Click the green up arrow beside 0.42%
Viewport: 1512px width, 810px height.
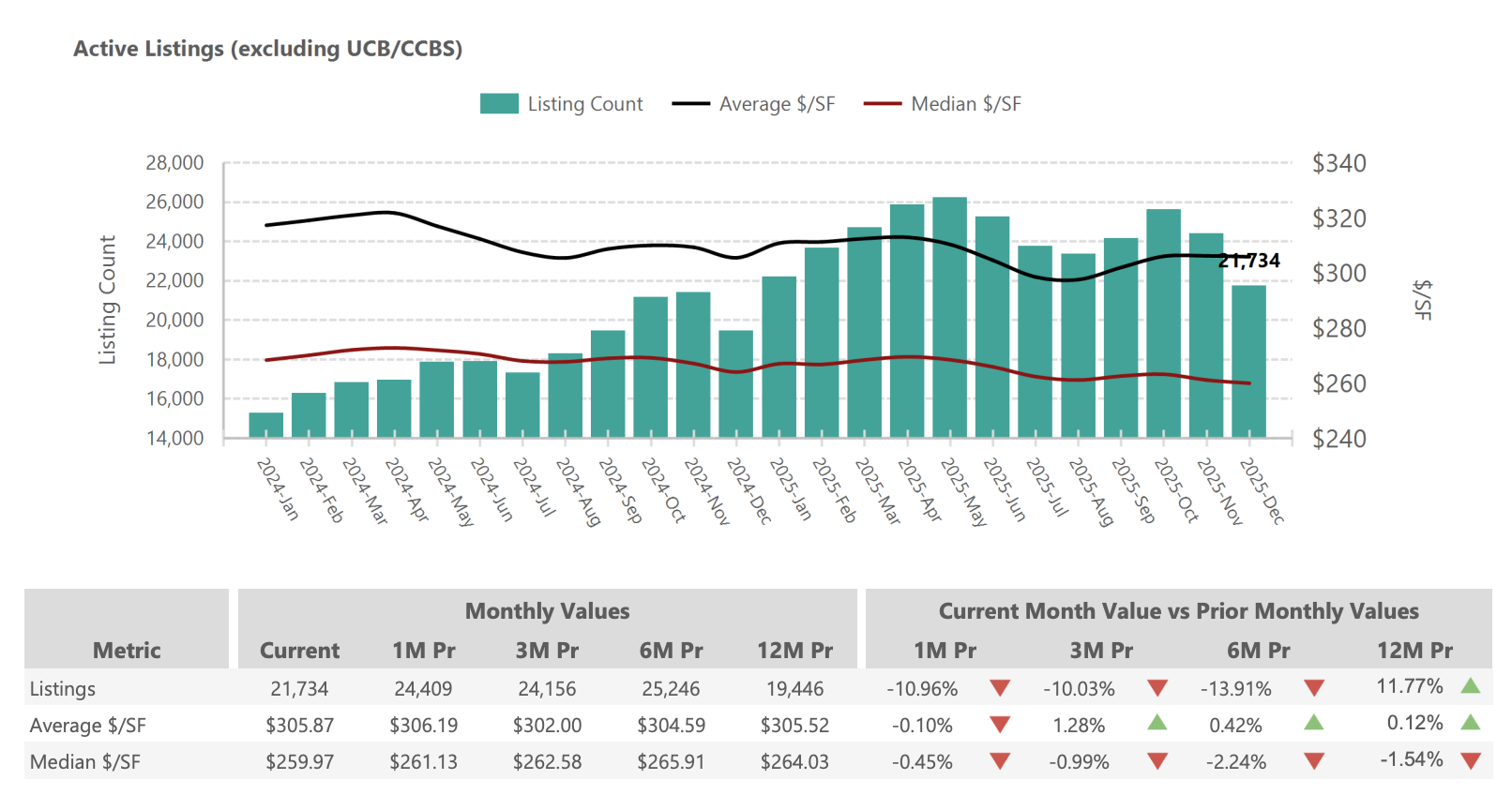pos(1314,723)
